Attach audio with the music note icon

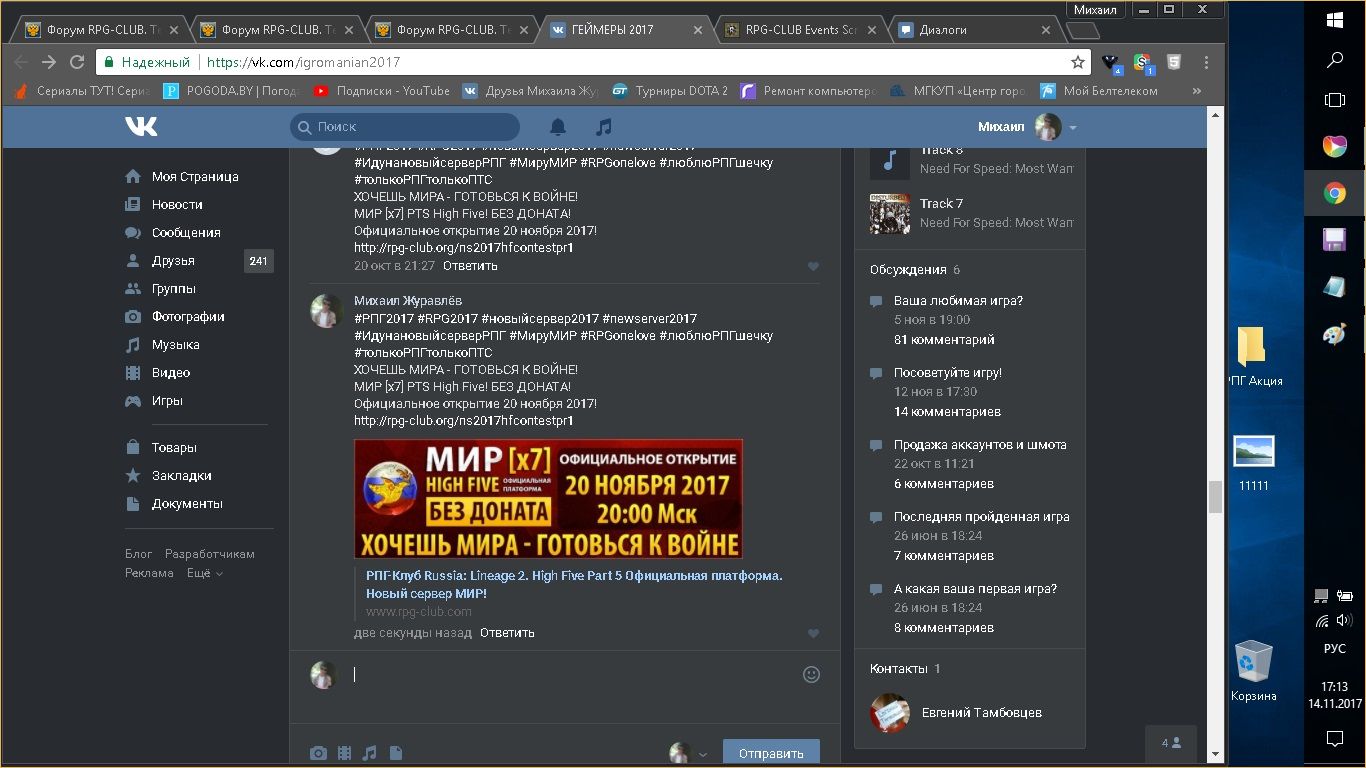coord(370,753)
